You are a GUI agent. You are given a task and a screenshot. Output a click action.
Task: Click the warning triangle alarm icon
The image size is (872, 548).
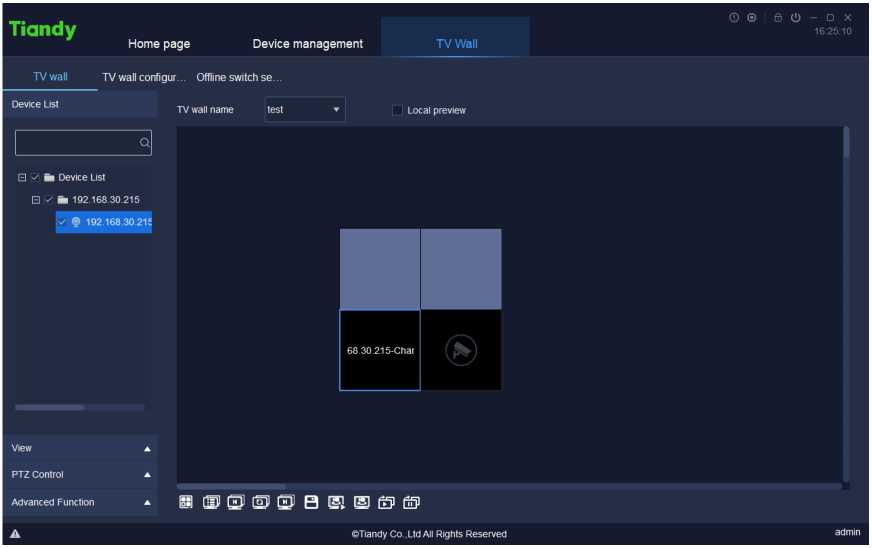pos(15,534)
